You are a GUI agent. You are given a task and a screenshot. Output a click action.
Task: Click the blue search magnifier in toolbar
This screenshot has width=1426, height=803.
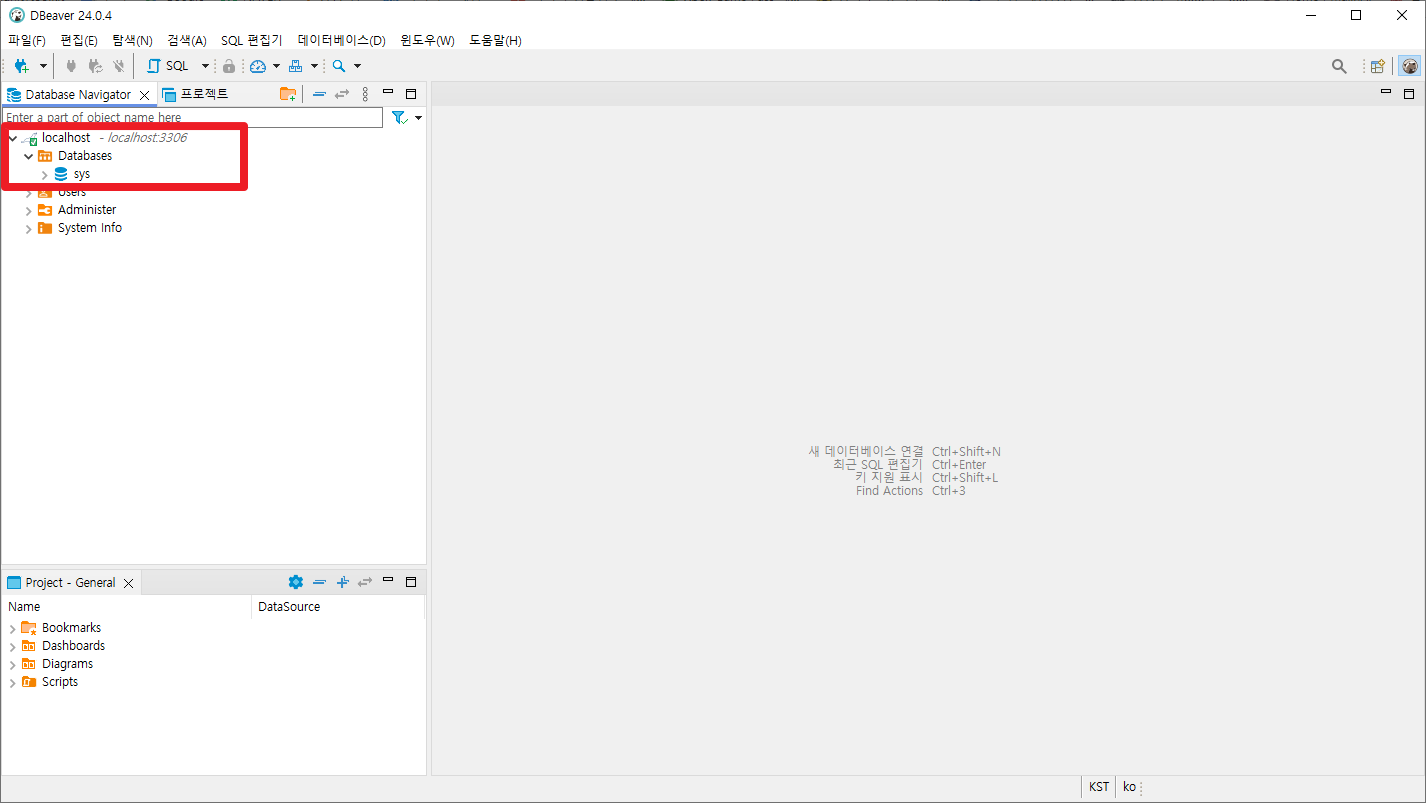[339, 66]
